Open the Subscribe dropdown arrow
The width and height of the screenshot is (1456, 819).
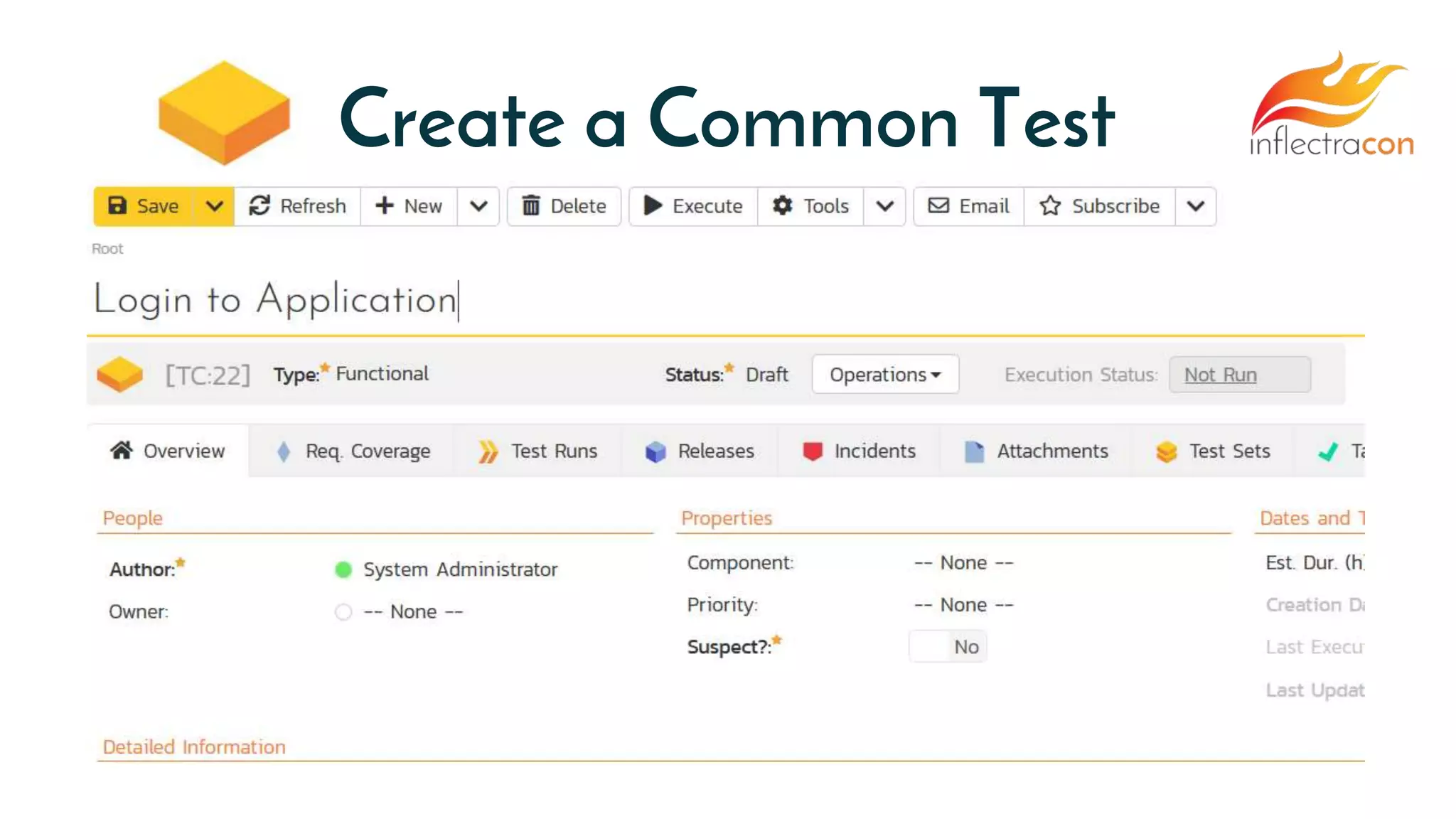coord(1196,207)
